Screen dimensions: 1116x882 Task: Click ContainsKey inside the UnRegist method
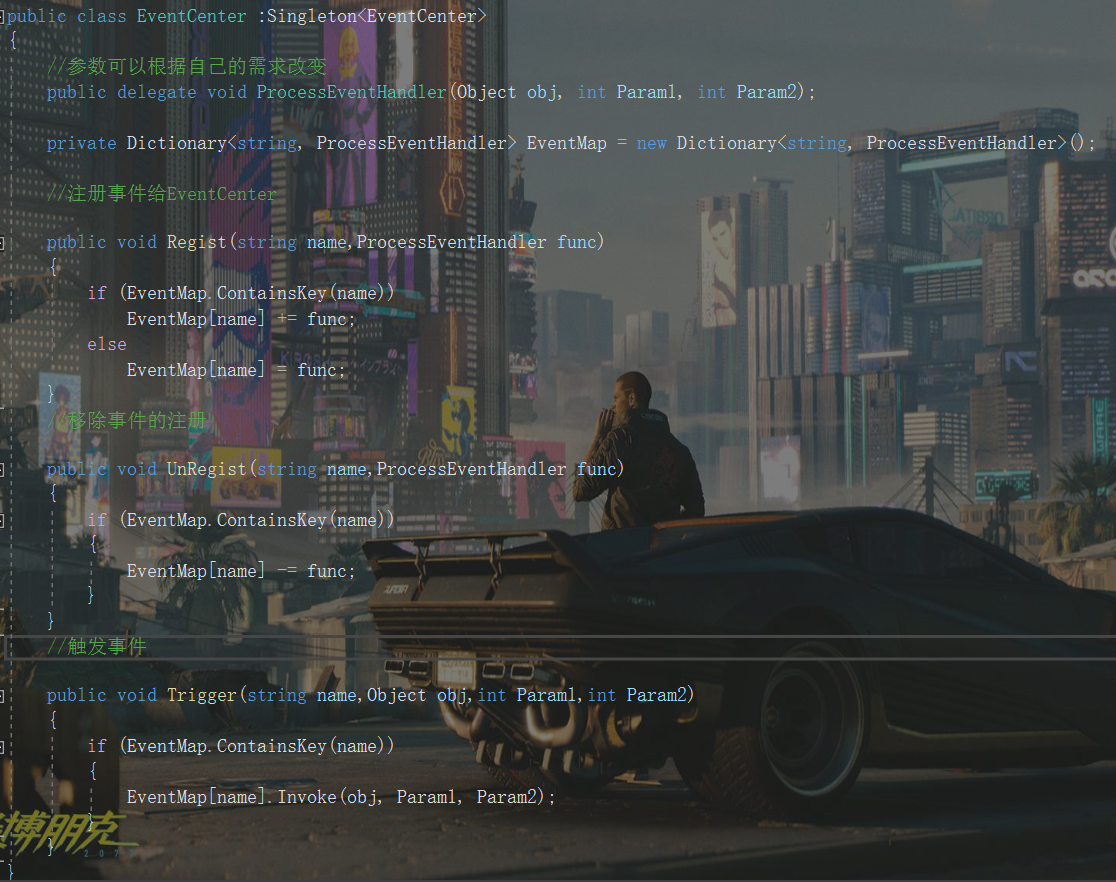coord(271,520)
